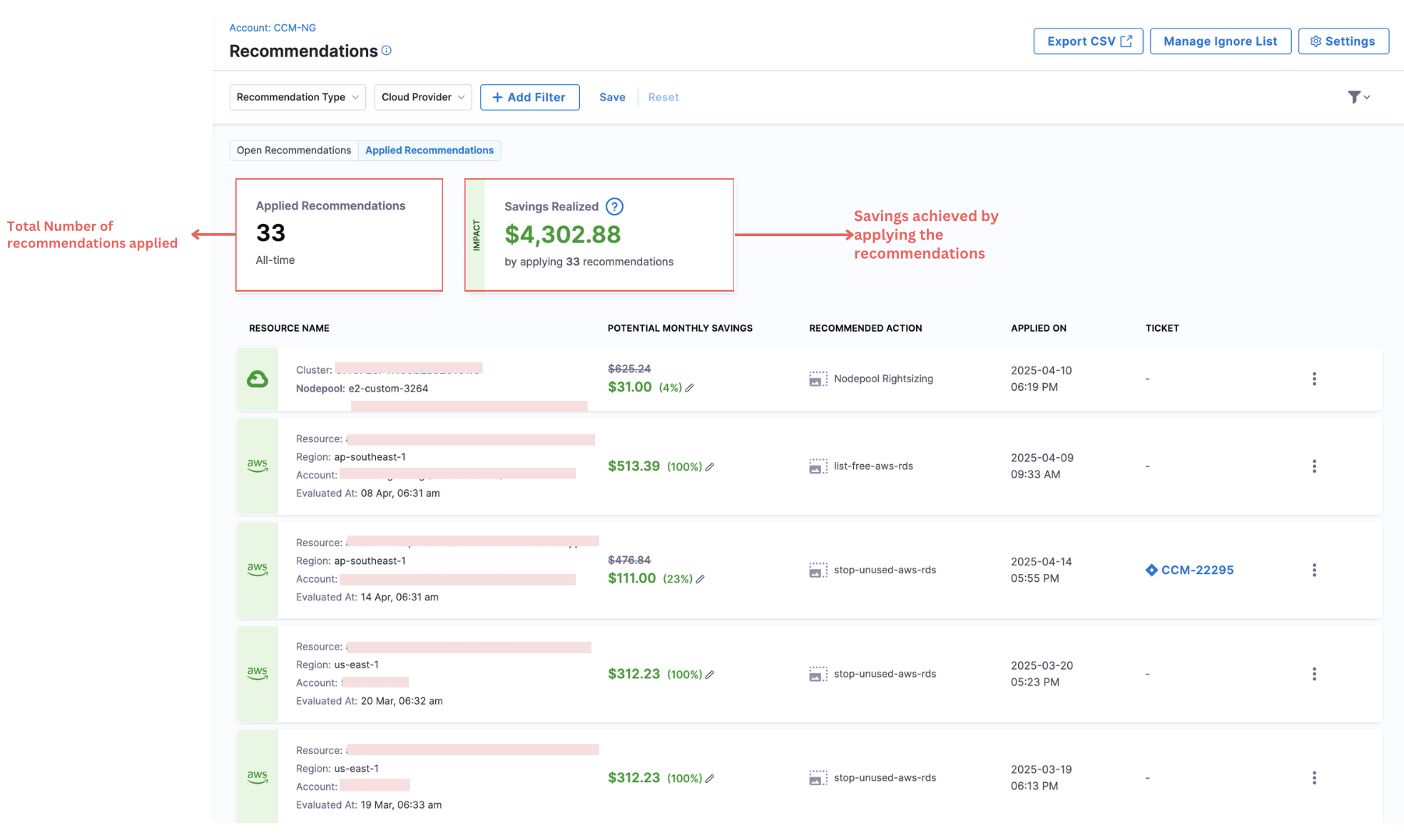This screenshot has height=840, width=1404.
Task: Click the info icon beside Recommendations title
Action: click(x=387, y=51)
